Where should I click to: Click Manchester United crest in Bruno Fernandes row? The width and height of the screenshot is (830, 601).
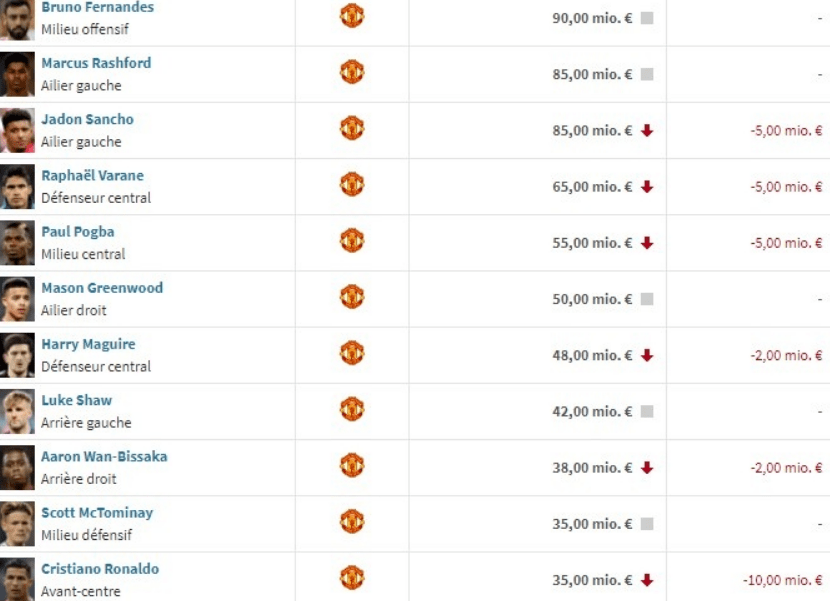352,15
